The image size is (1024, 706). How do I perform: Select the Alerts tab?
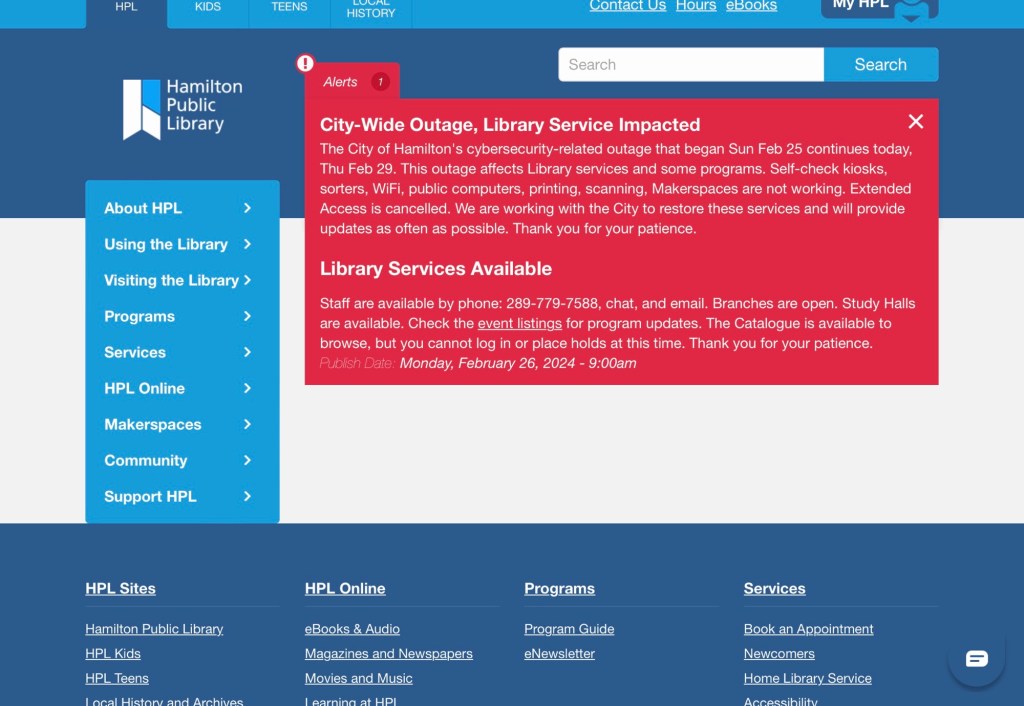(x=341, y=82)
